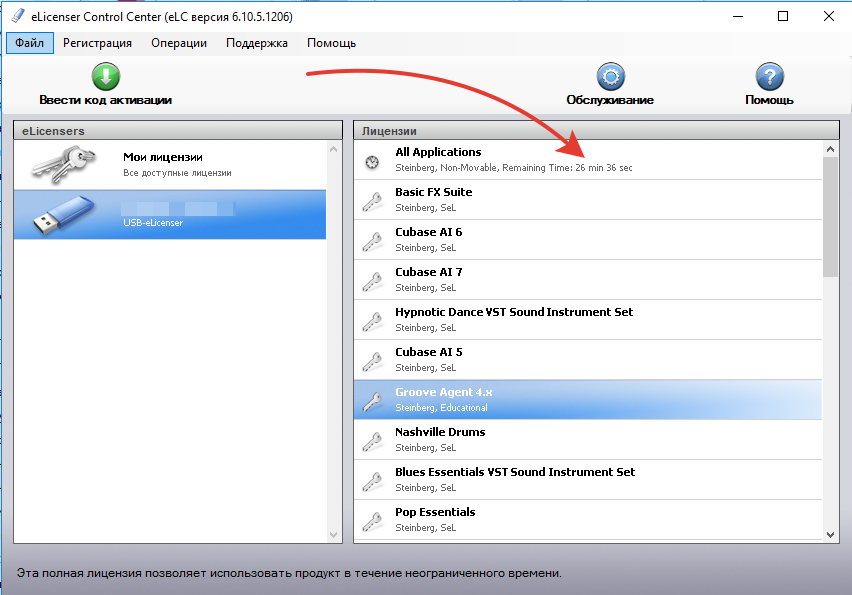Select the Cubase AI 6 license
852x595 pixels.
click(587, 240)
